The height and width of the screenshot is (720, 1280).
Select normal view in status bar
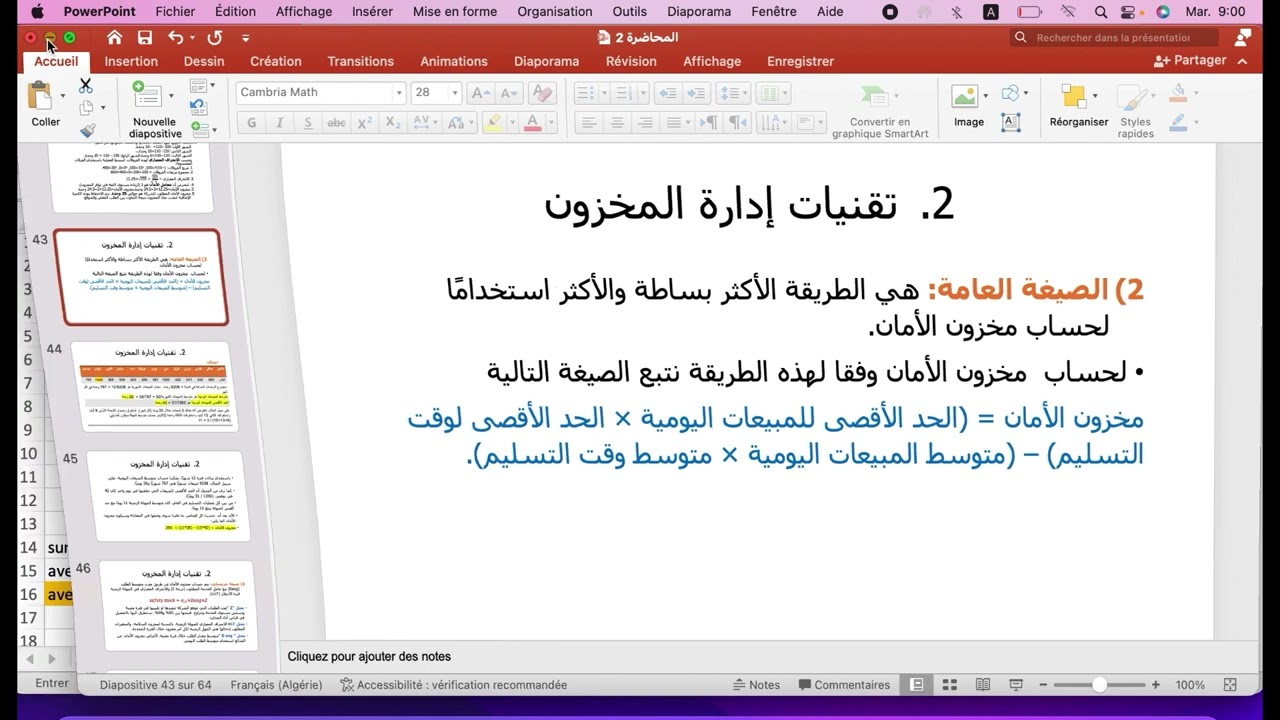click(x=916, y=685)
